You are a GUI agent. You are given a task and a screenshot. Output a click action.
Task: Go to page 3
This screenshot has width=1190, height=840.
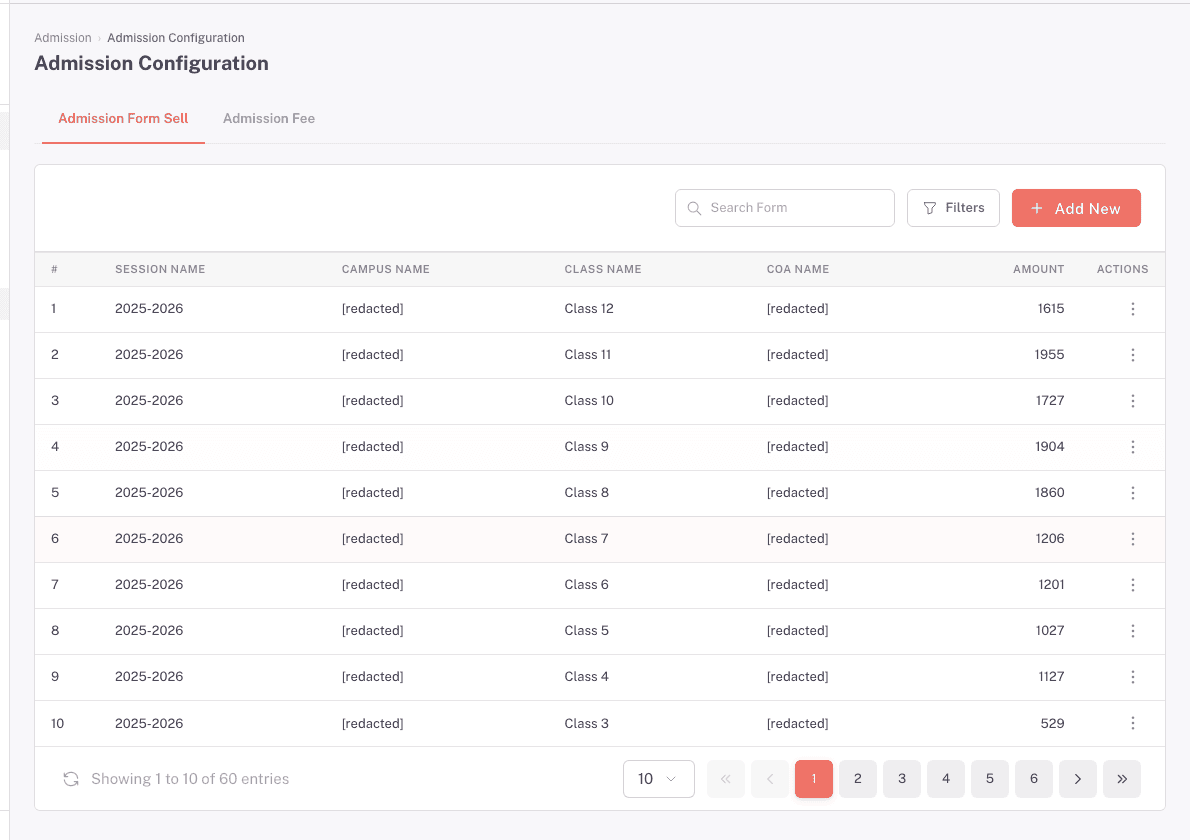click(x=902, y=779)
